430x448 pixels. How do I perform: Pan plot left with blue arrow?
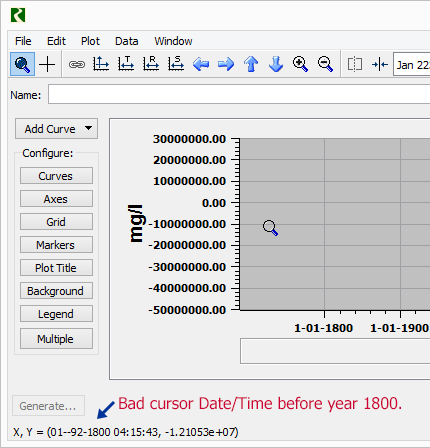point(201,64)
